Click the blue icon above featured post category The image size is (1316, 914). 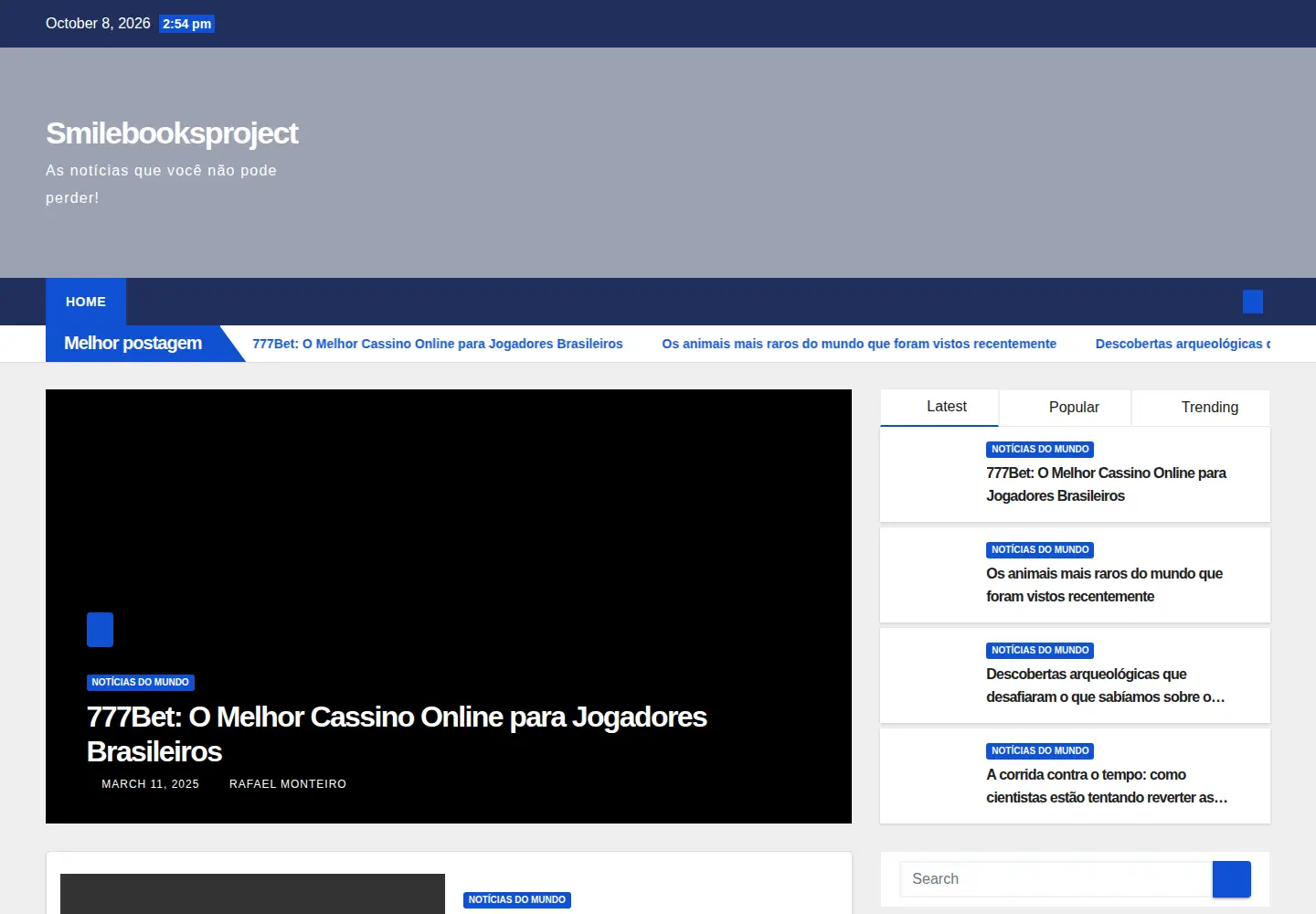point(100,630)
